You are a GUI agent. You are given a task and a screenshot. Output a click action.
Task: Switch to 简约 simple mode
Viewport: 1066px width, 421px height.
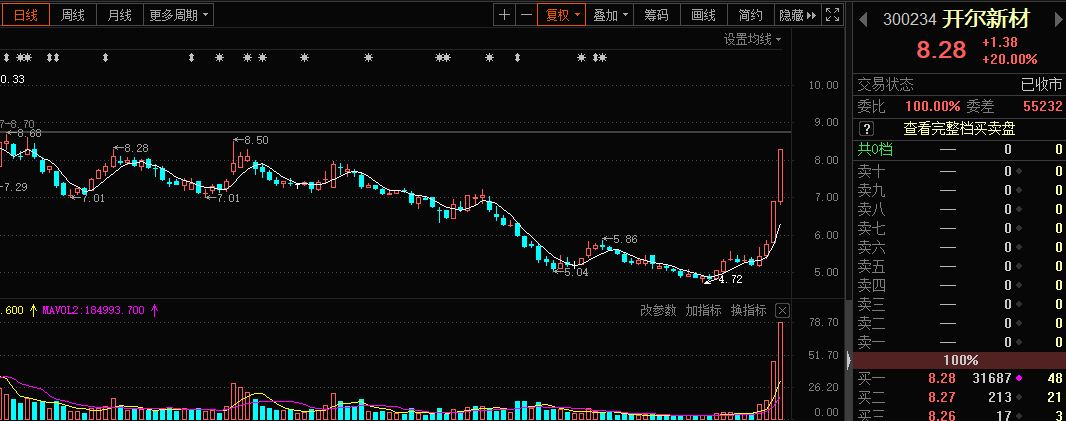tap(751, 15)
